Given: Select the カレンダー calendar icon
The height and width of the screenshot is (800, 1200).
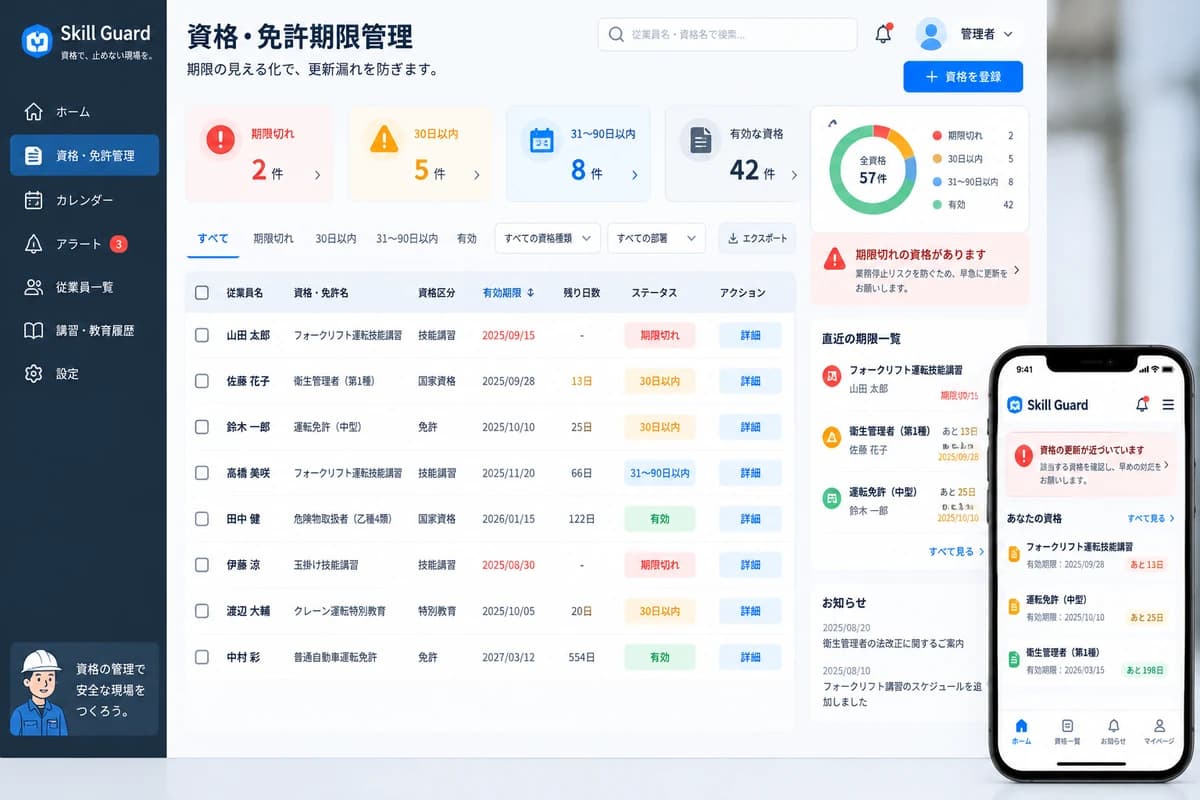Looking at the screenshot, I should [x=33, y=200].
